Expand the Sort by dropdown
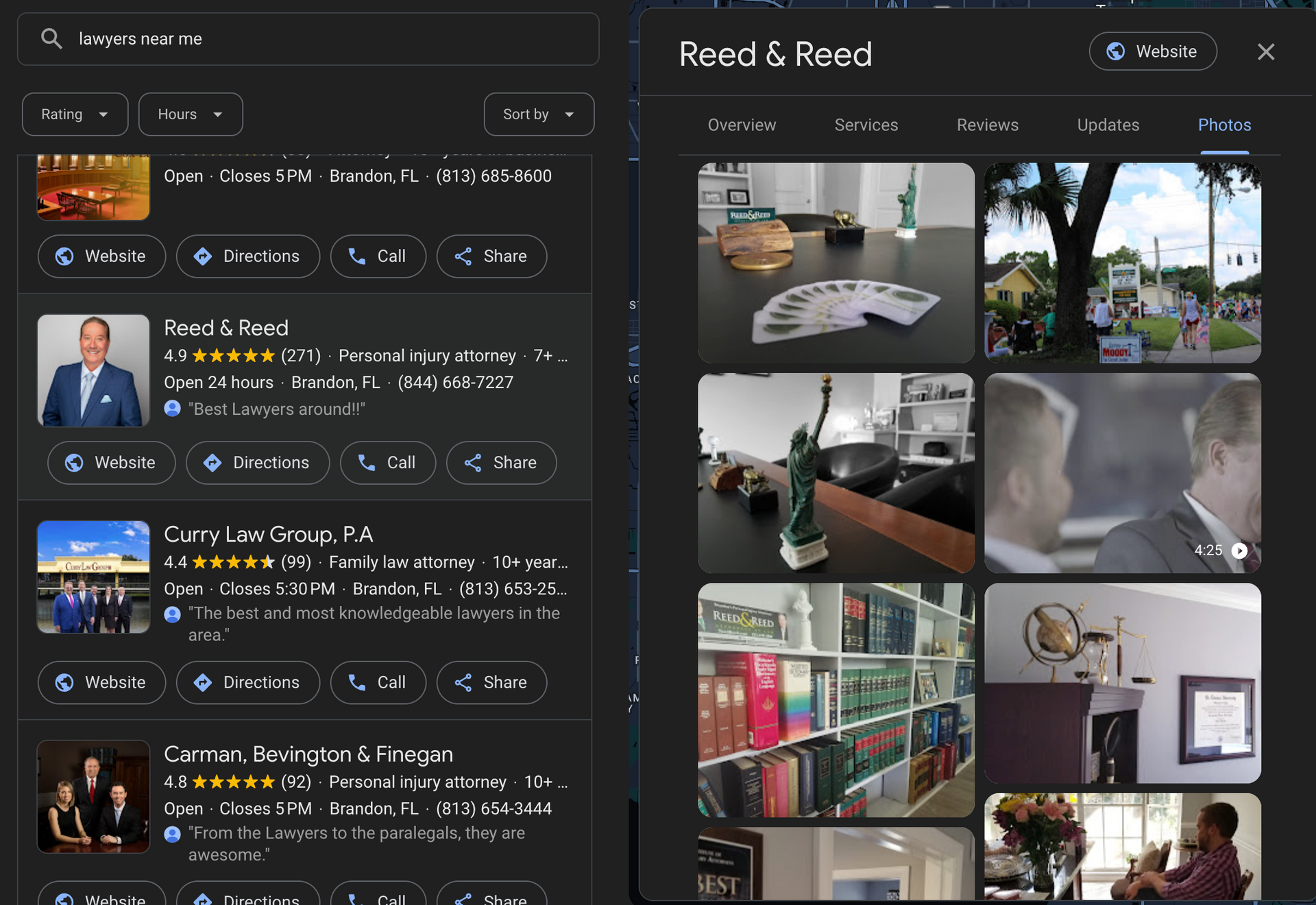Image resolution: width=1316 pixels, height=905 pixels. point(539,114)
